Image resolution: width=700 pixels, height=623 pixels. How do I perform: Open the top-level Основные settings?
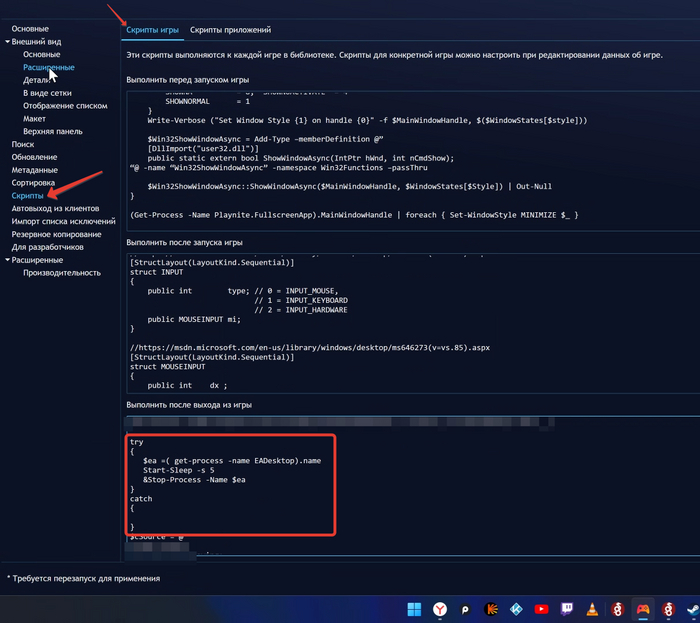click(30, 29)
